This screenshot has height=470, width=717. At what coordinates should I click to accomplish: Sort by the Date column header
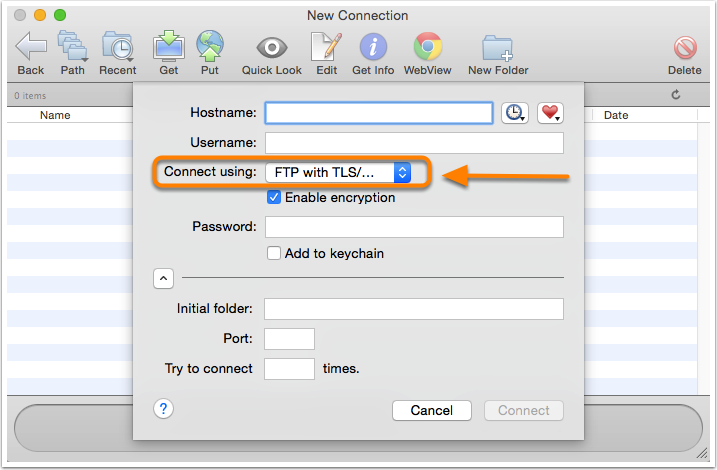(616, 115)
